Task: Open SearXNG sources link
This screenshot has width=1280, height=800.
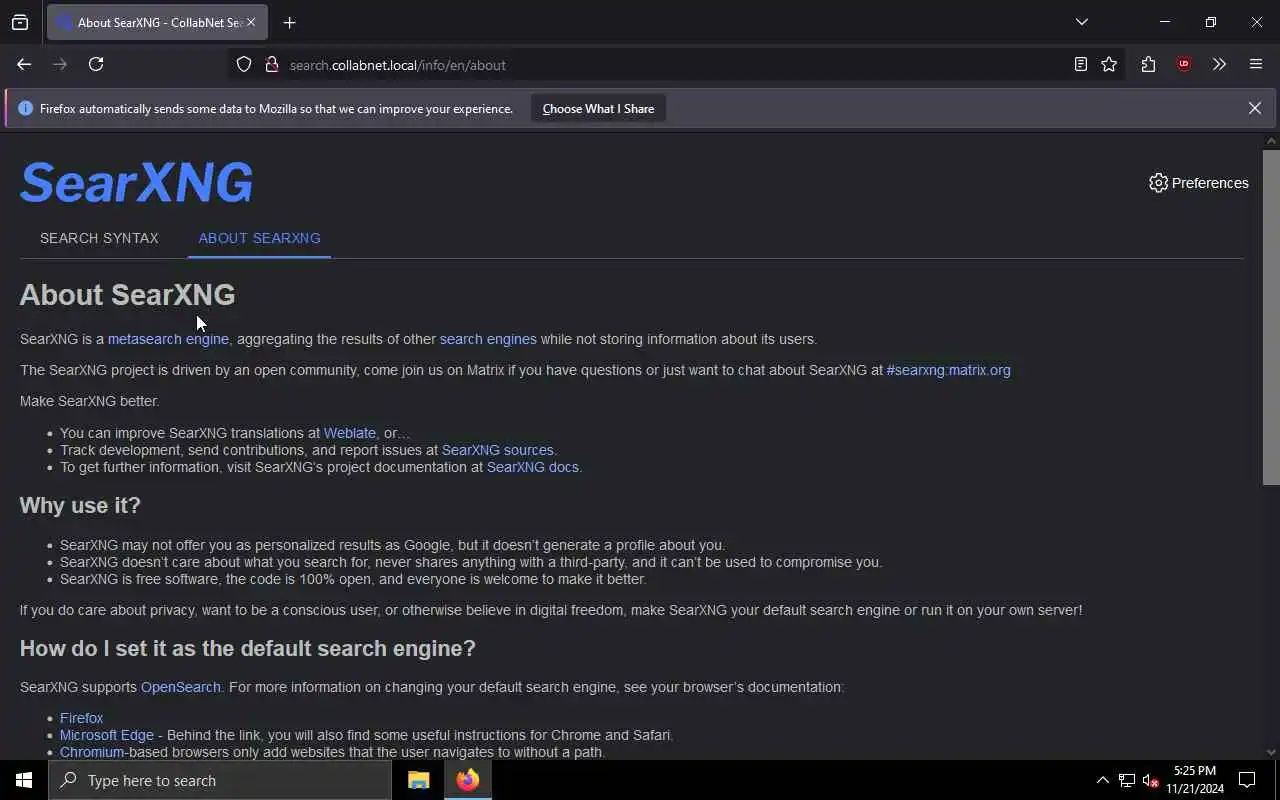Action: (x=497, y=450)
